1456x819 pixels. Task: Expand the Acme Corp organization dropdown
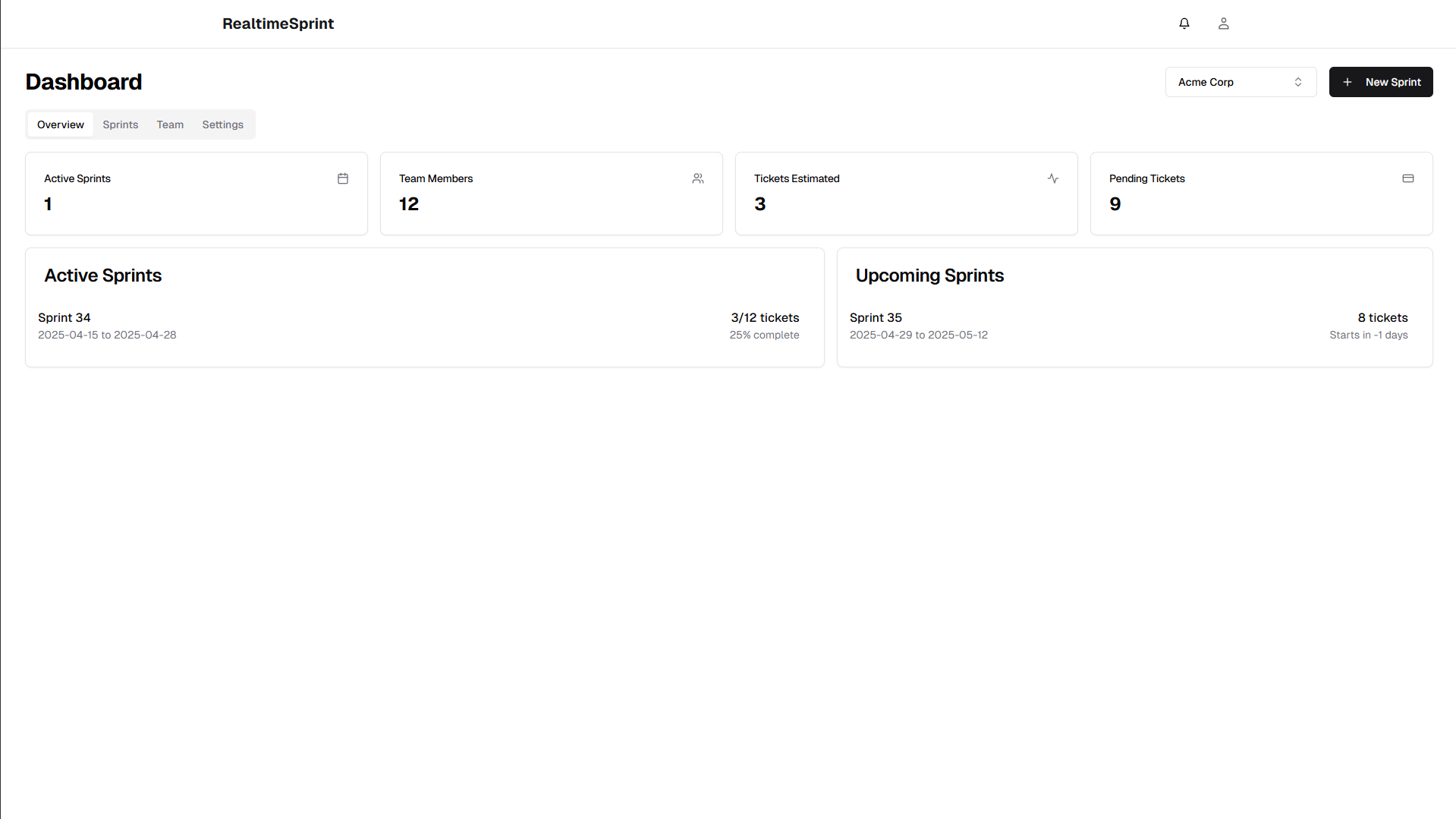(1241, 82)
